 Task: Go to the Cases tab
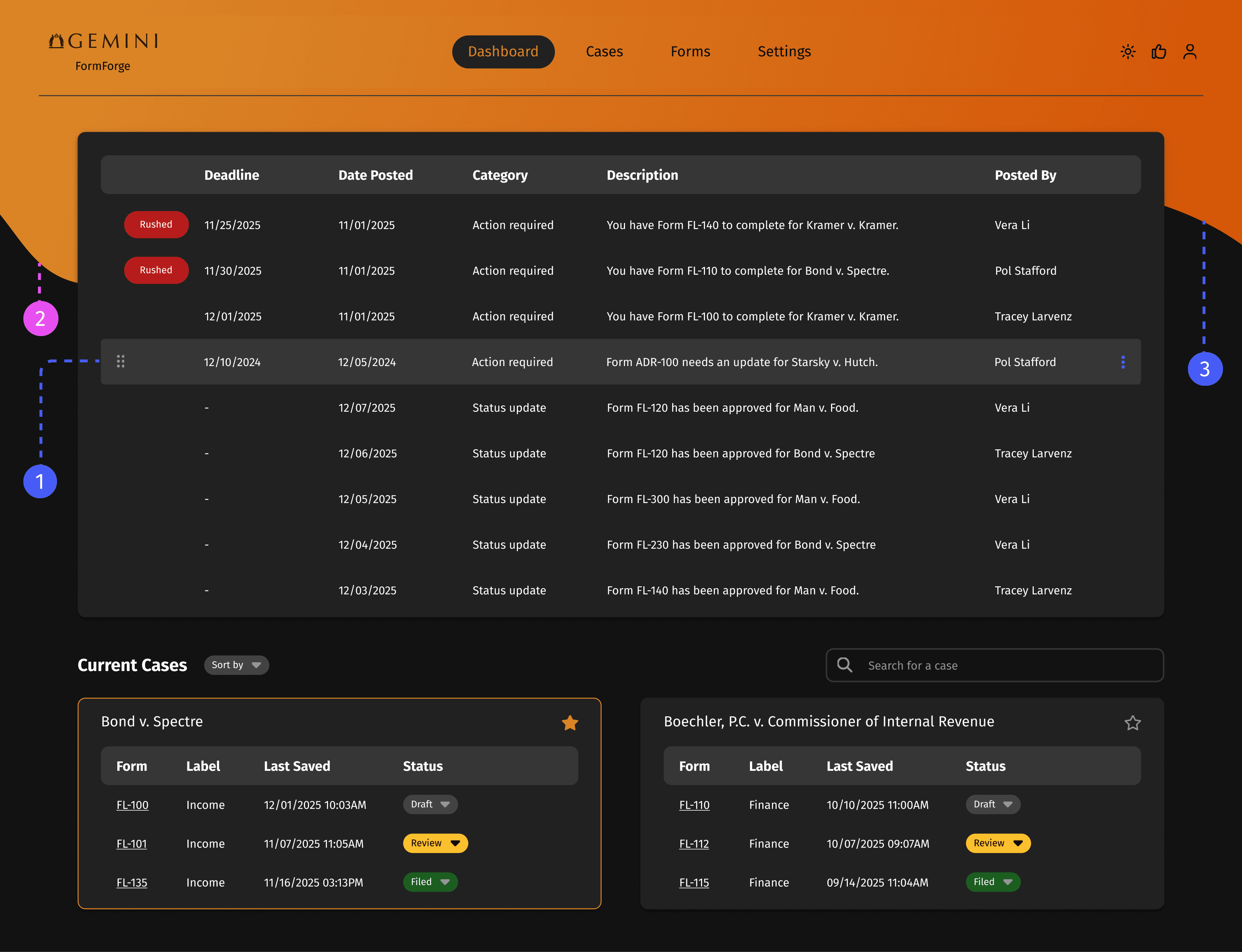point(604,52)
